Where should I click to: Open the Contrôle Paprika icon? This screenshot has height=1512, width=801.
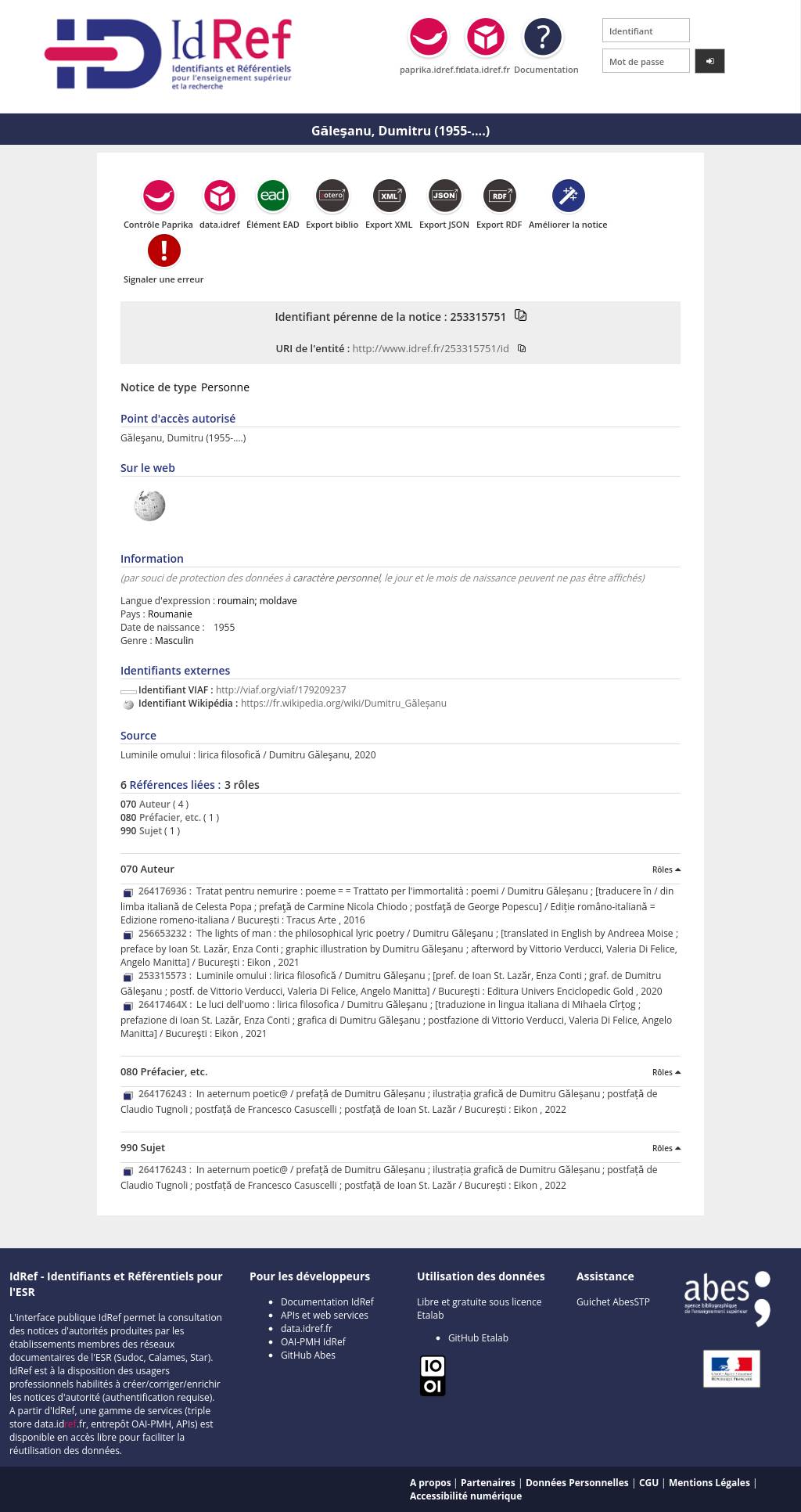(158, 196)
